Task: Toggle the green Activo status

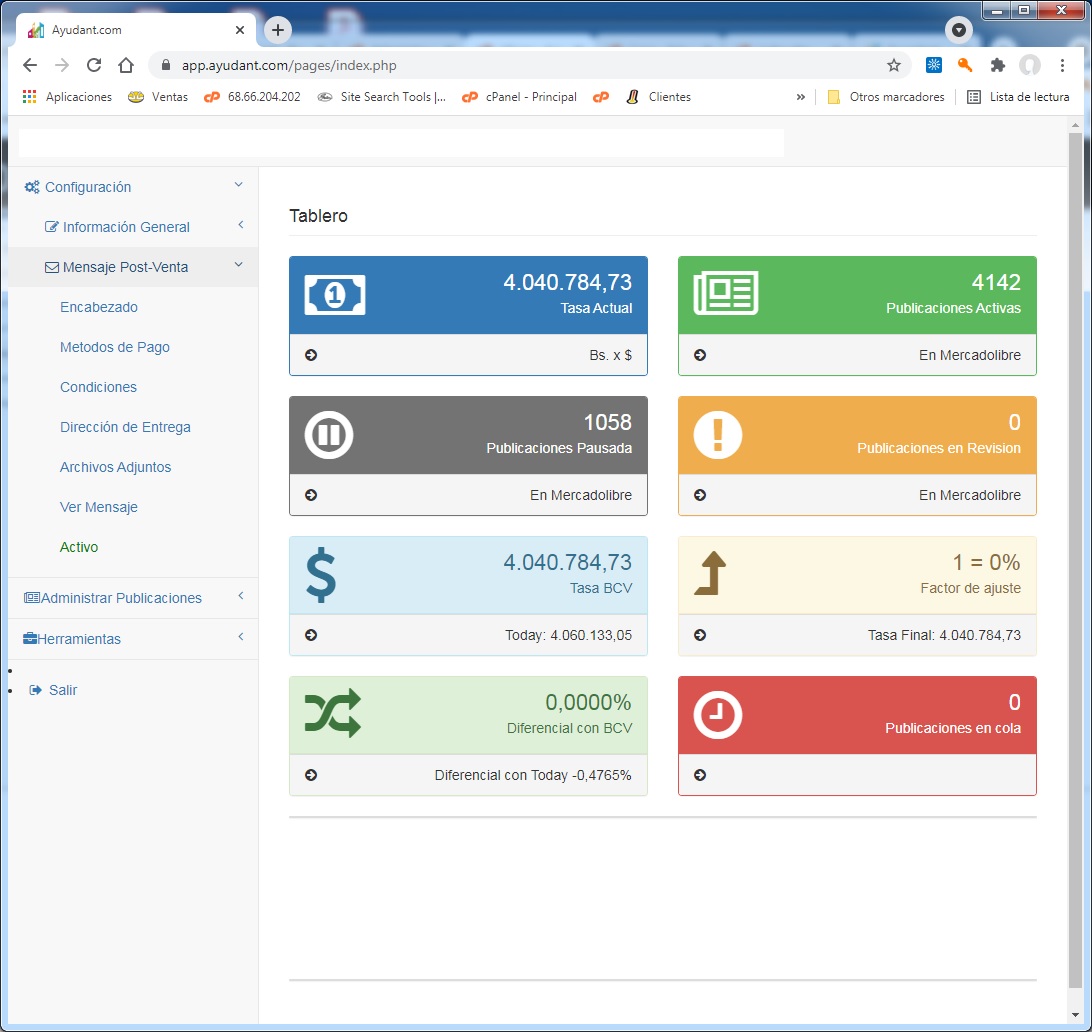Action: (x=79, y=547)
